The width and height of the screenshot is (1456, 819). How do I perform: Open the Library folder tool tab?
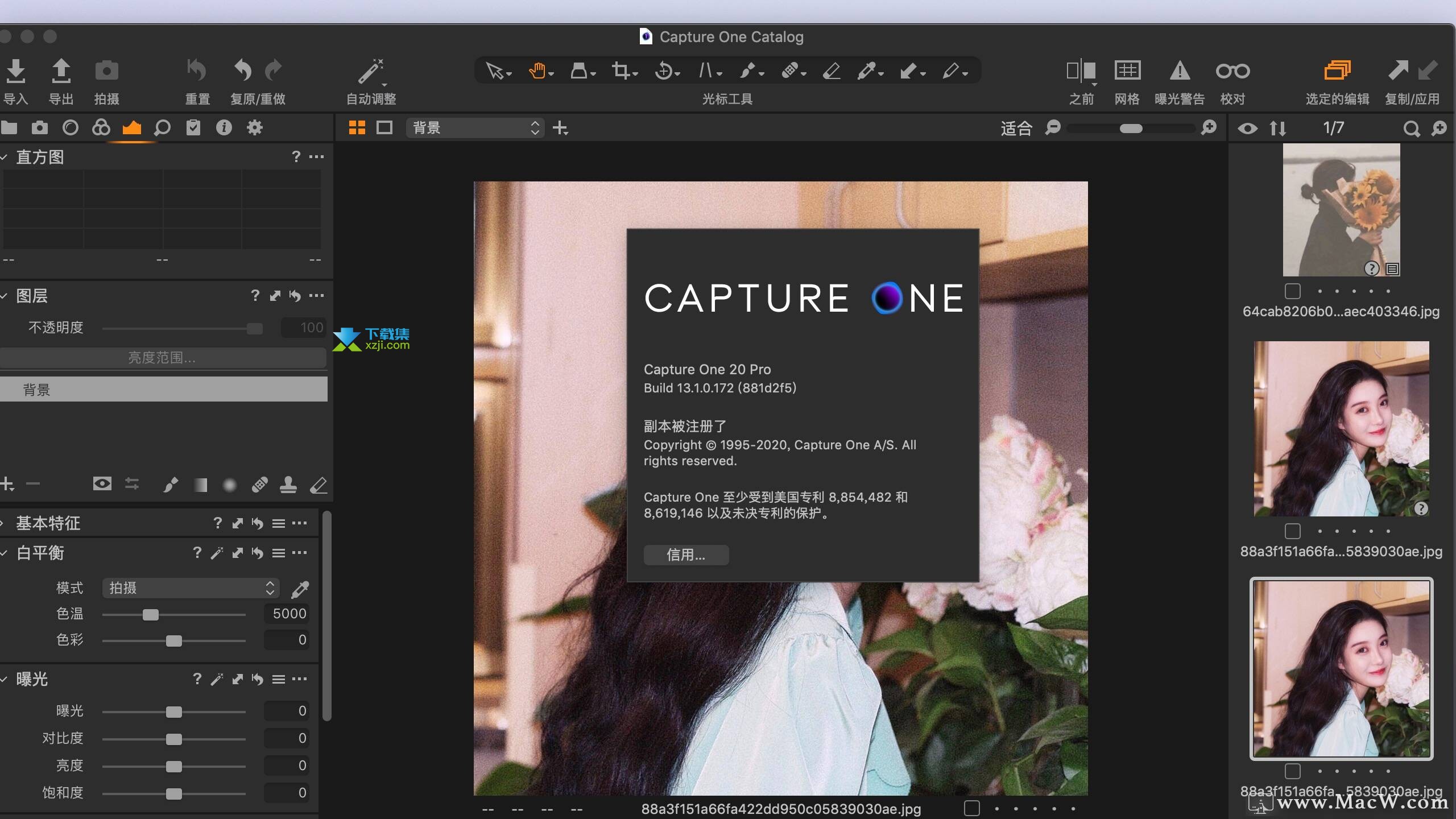[x=9, y=128]
